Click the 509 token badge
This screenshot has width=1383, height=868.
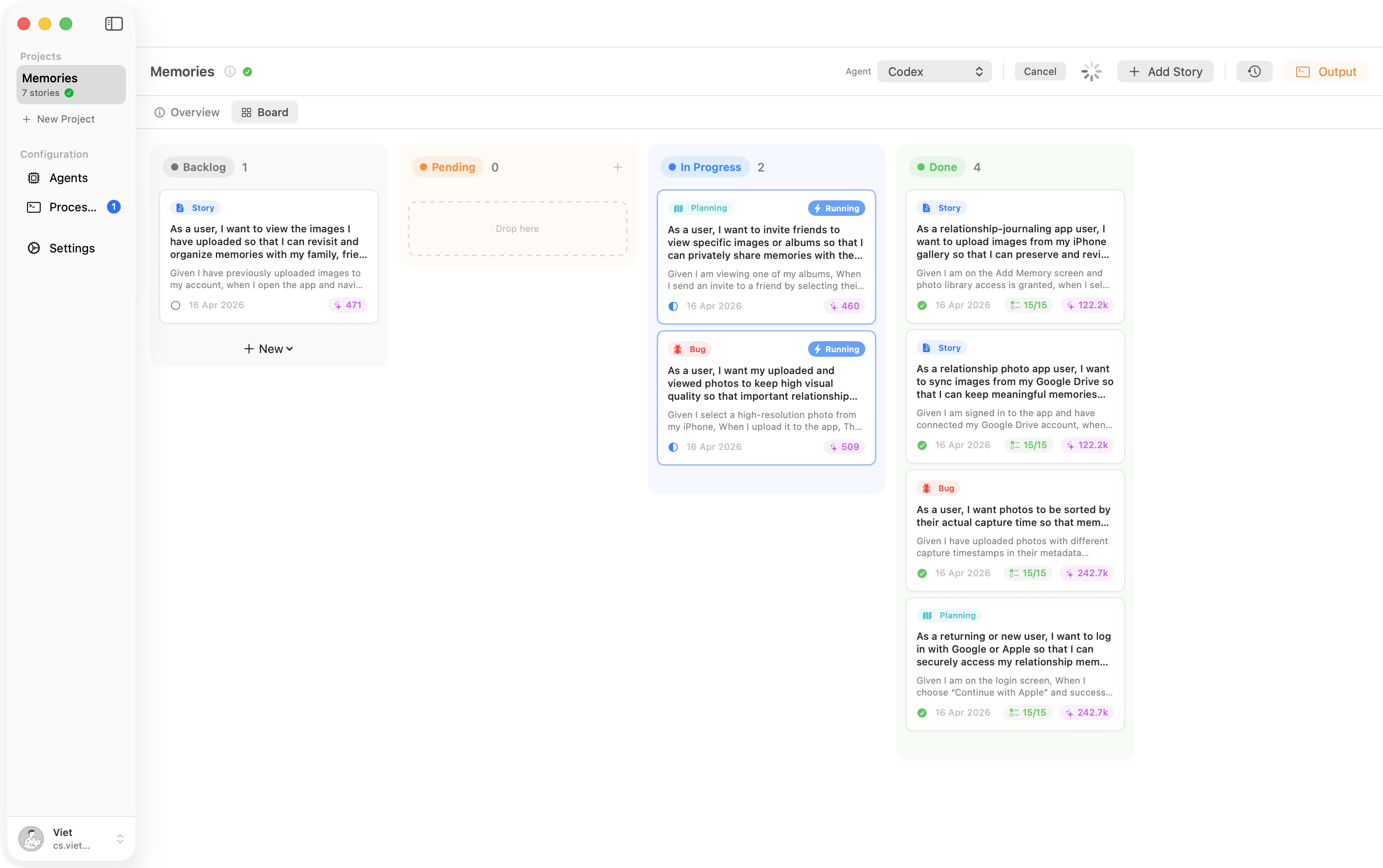(845, 447)
